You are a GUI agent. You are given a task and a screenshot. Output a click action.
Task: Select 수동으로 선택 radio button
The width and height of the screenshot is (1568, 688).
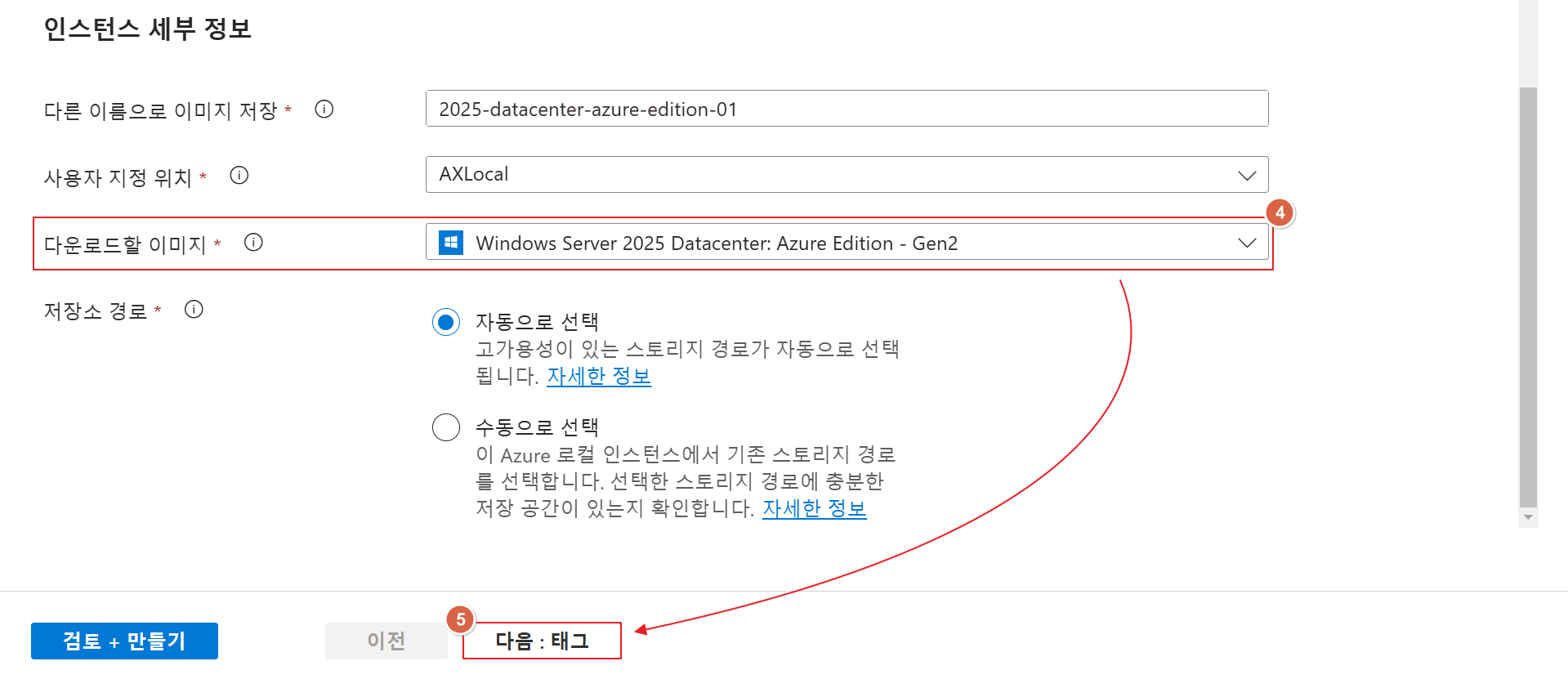point(446,427)
